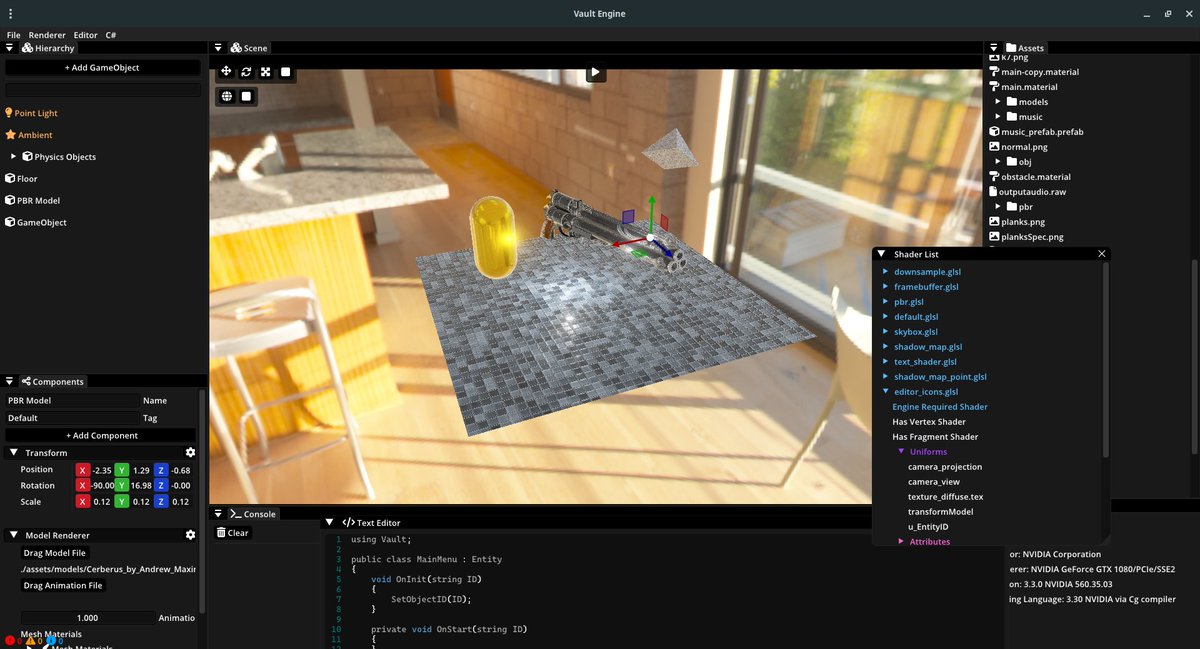
Task: Expand the music folder in Assets
Action: point(998,117)
